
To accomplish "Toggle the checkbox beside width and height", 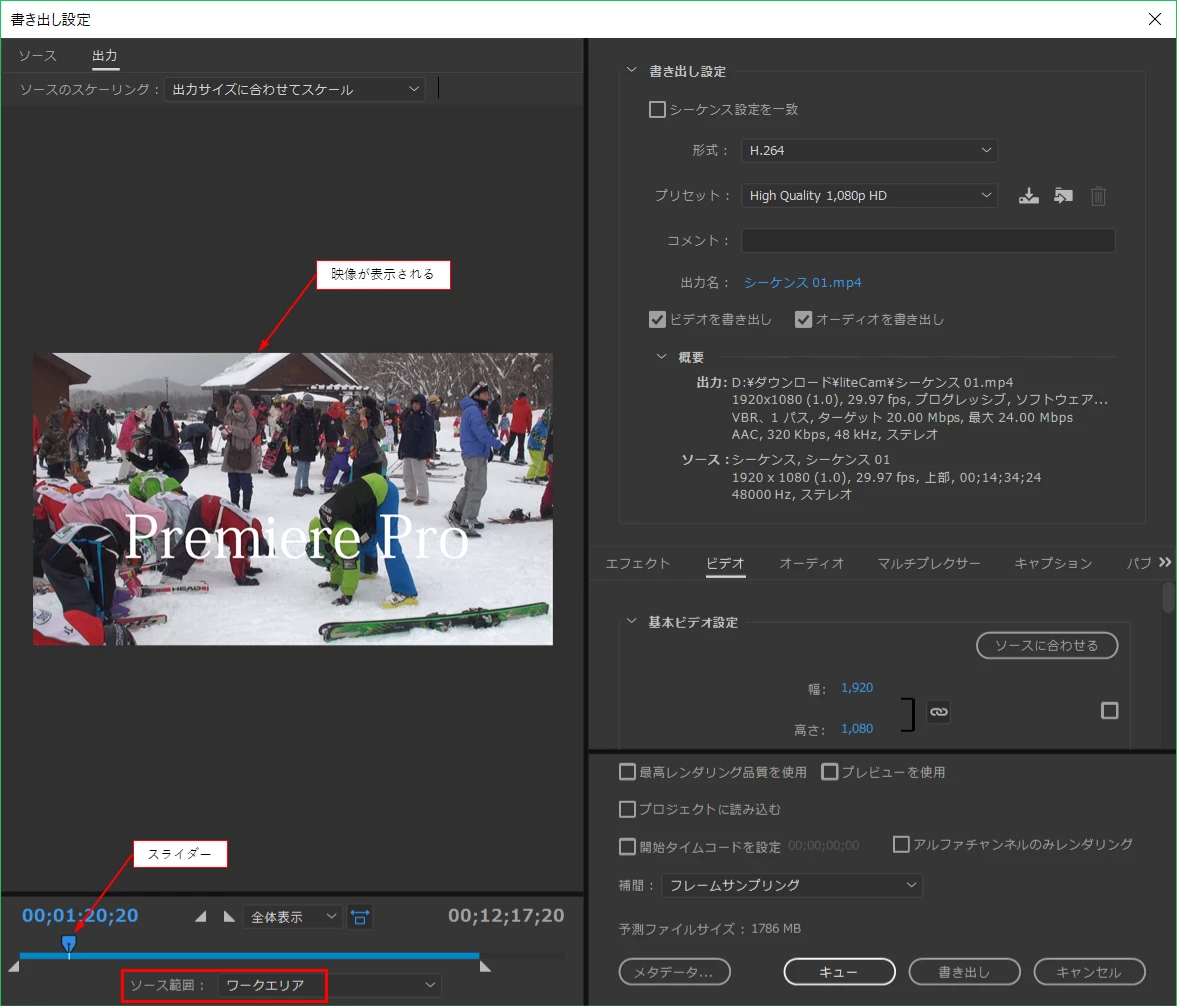I will [1109, 710].
